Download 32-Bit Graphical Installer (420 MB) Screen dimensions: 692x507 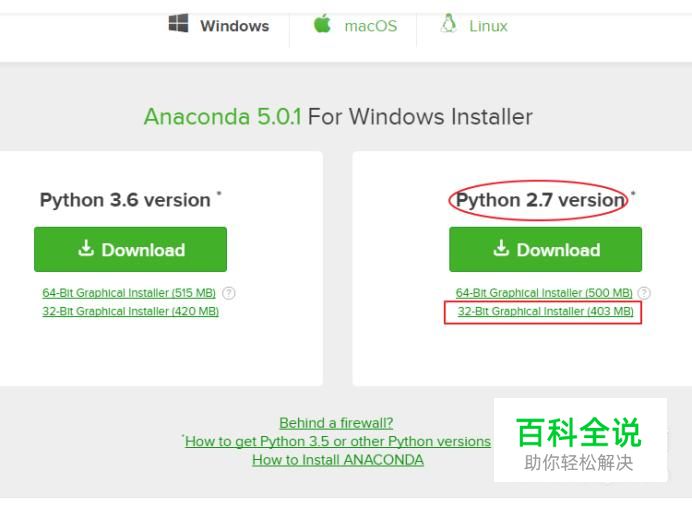point(130,311)
